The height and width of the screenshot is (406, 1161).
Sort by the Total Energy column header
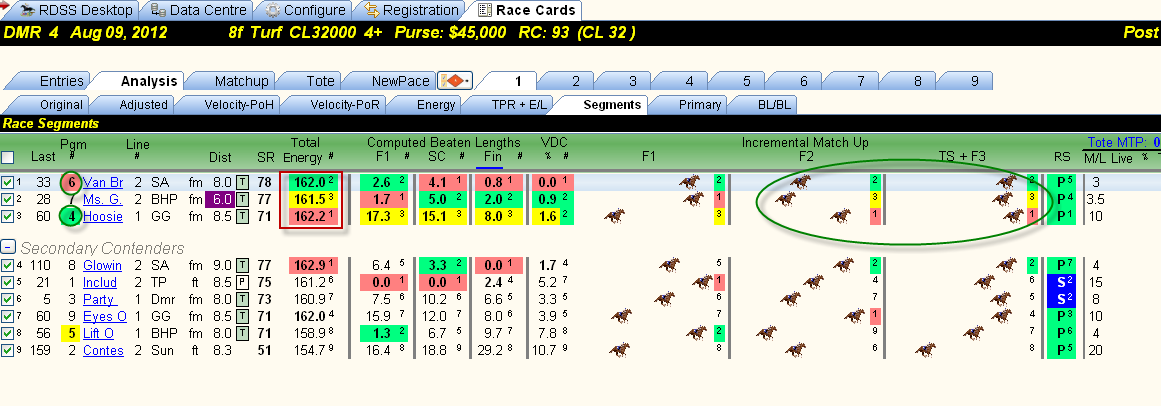click(305, 150)
